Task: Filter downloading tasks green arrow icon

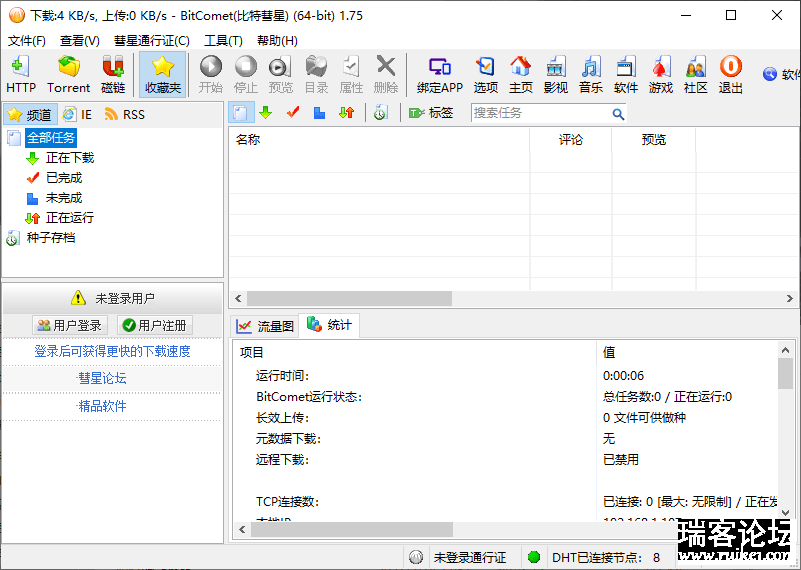Action: click(x=266, y=113)
